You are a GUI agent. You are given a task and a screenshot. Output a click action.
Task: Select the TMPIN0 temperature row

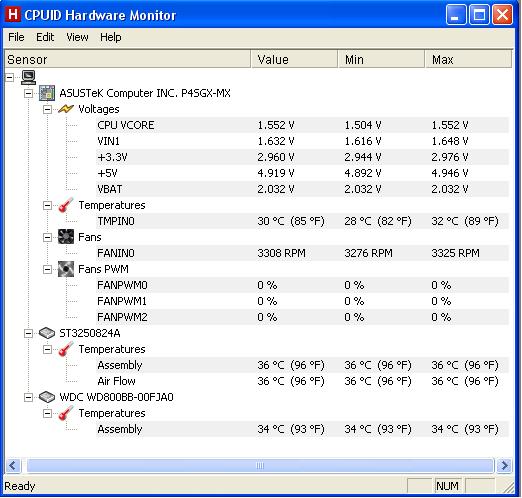[x=302, y=221]
